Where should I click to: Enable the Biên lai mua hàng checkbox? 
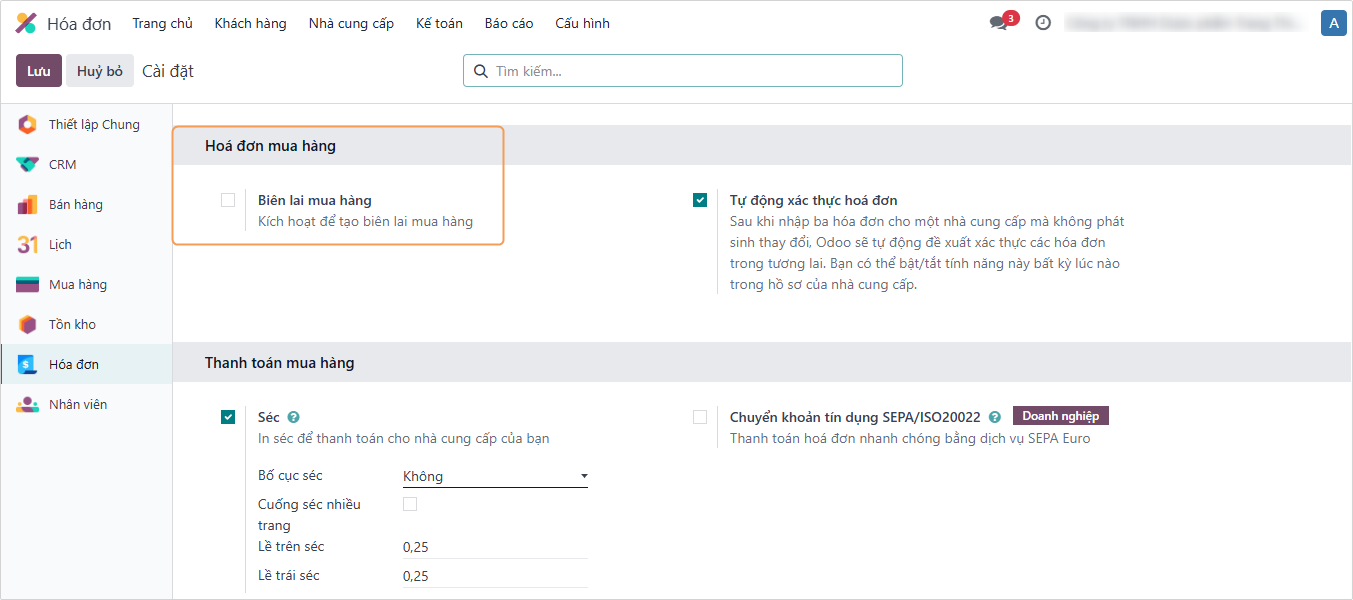point(228,200)
